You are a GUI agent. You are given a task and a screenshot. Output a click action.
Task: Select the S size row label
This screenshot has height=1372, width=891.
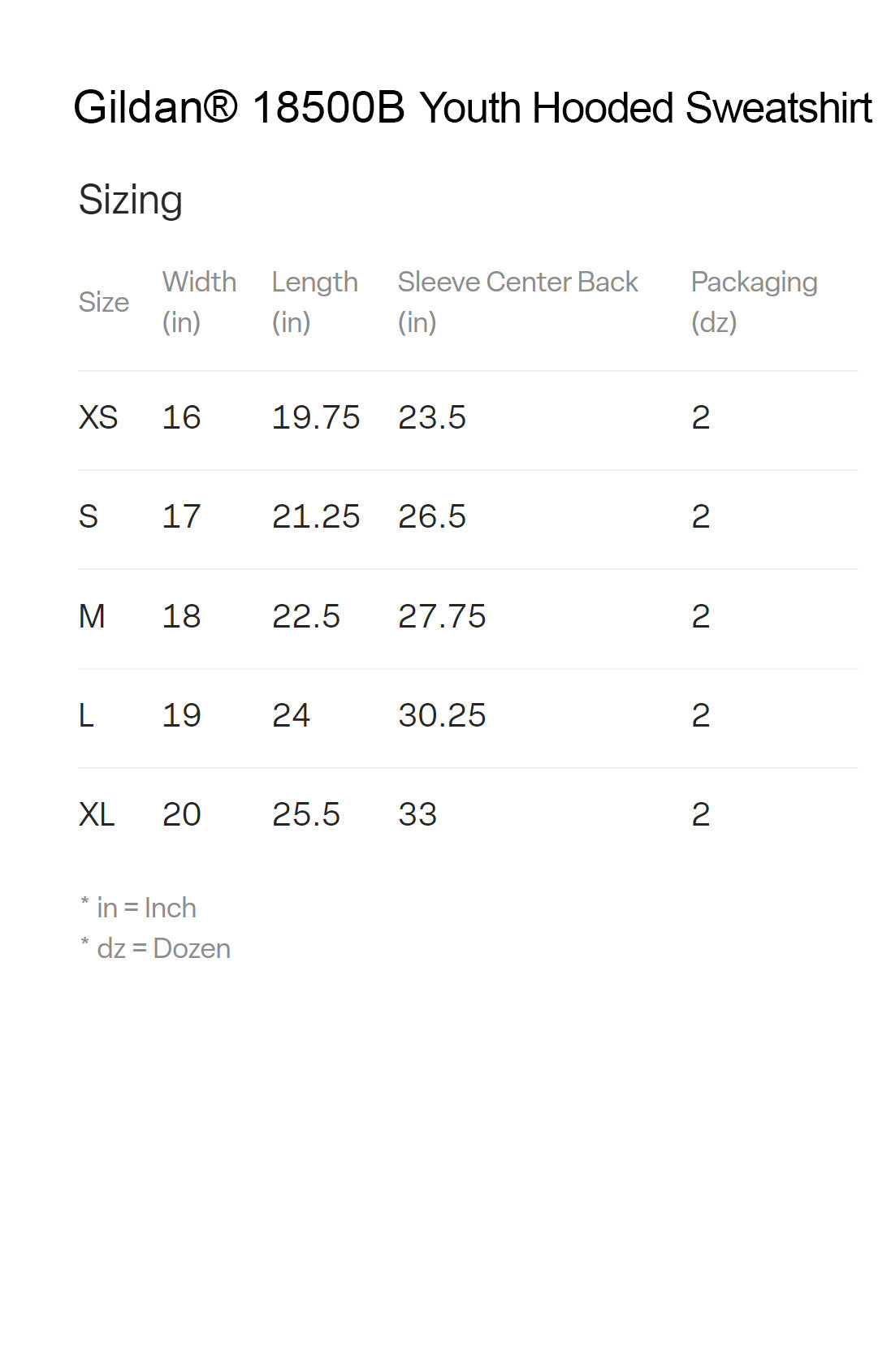(89, 516)
